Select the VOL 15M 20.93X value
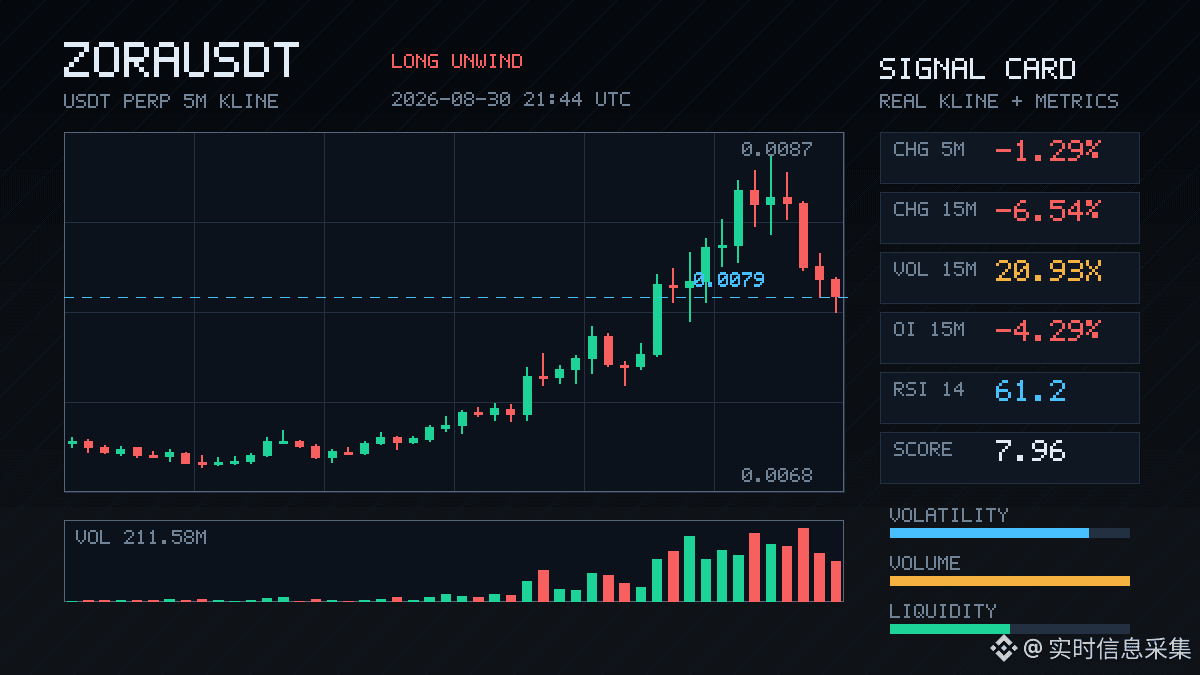 point(1048,271)
